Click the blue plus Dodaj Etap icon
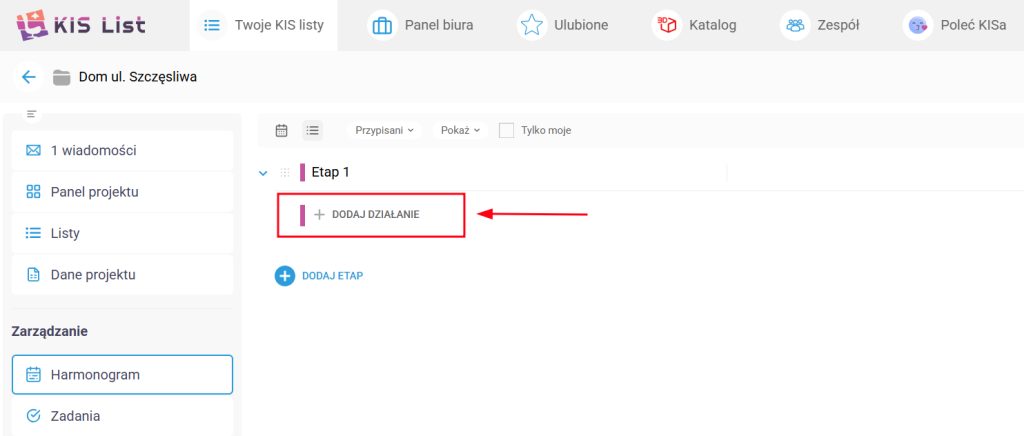The height and width of the screenshot is (436, 1024). pos(285,276)
